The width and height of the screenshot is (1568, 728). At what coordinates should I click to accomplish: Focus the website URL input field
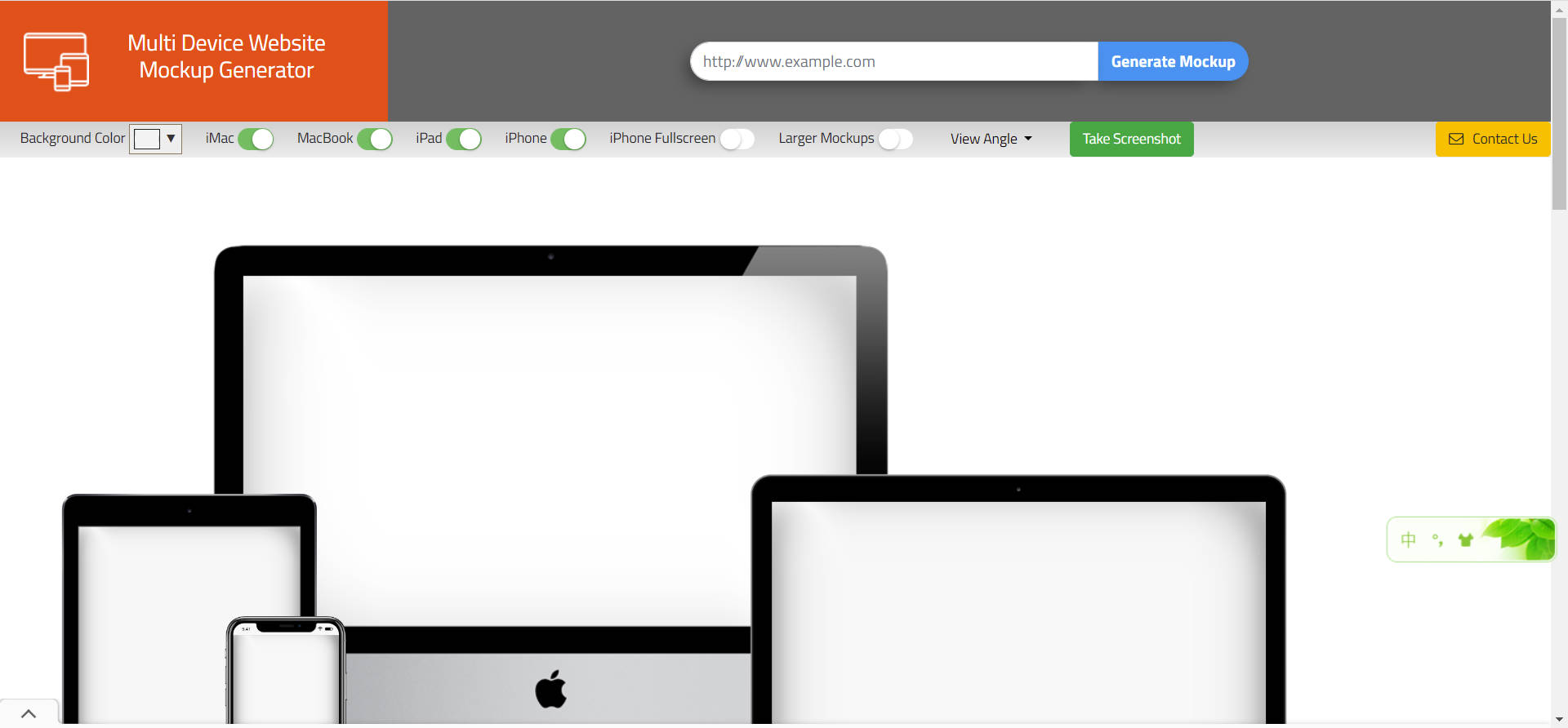click(893, 61)
